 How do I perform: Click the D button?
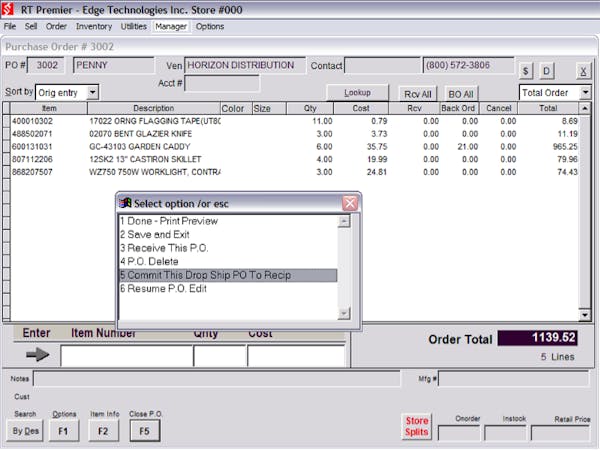coord(546,71)
